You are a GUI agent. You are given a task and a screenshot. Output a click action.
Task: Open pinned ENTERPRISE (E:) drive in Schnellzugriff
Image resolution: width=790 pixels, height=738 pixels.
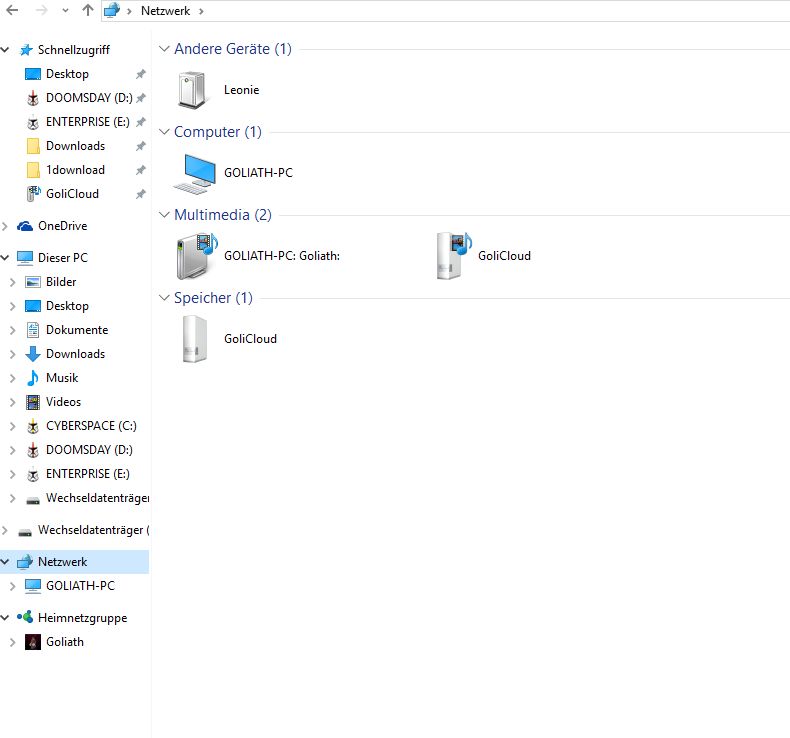[88, 122]
